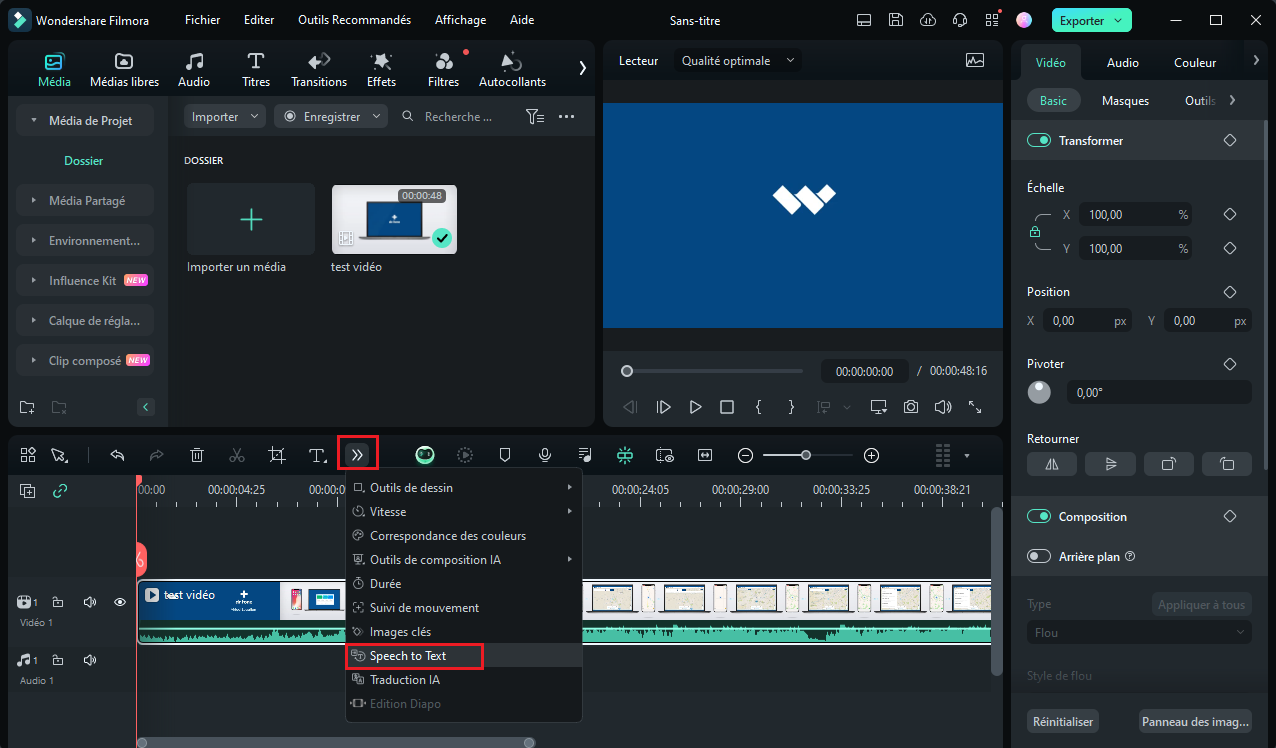The image size is (1276, 748).
Task: Click the player progress scrubber handle
Action: (627, 371)
